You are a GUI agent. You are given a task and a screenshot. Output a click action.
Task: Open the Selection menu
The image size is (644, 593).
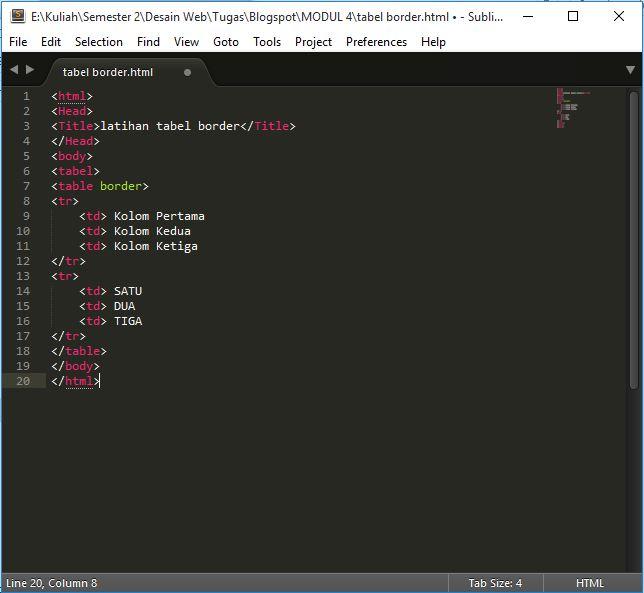99,42
